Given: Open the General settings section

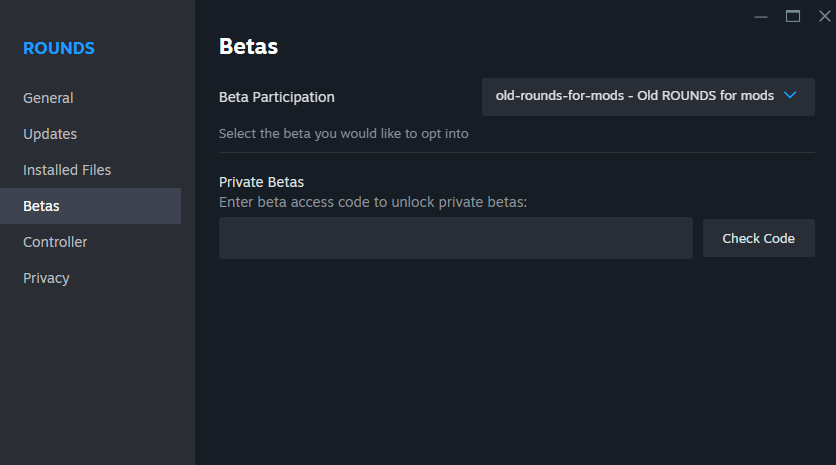Looking at the screenshot, I should pos(48,98).
